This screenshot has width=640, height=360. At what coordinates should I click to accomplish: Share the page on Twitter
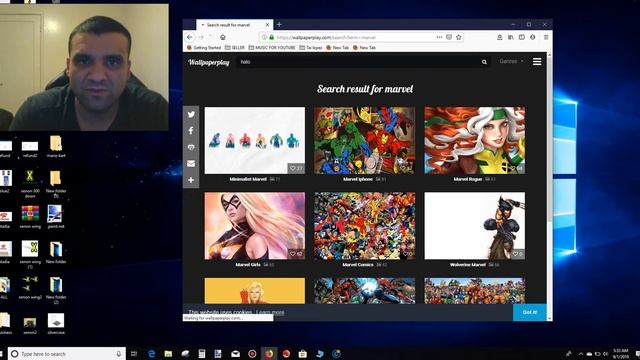[x=191, y=114]
